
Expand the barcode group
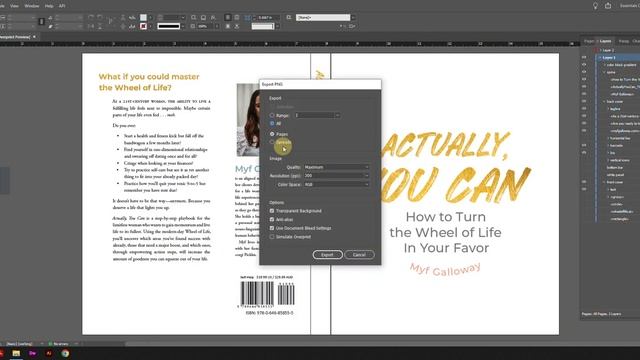pyautogui.click(x=608, y=145)
